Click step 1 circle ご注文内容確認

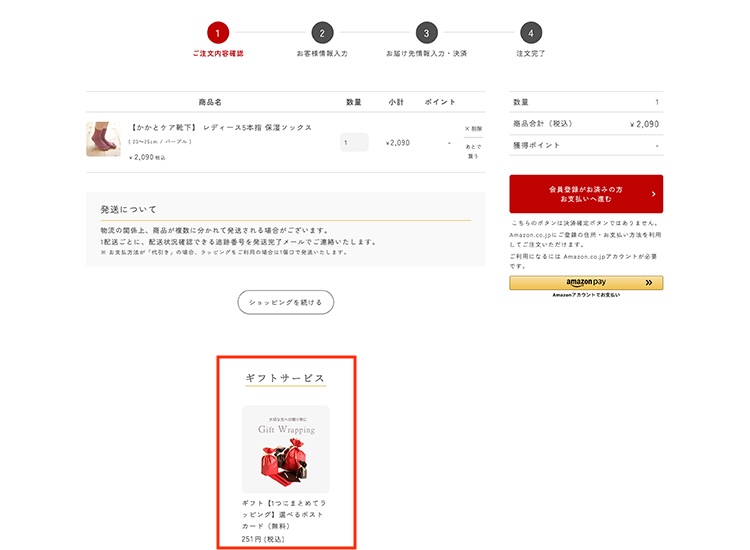pyautogui.click(x=218, y=33)
